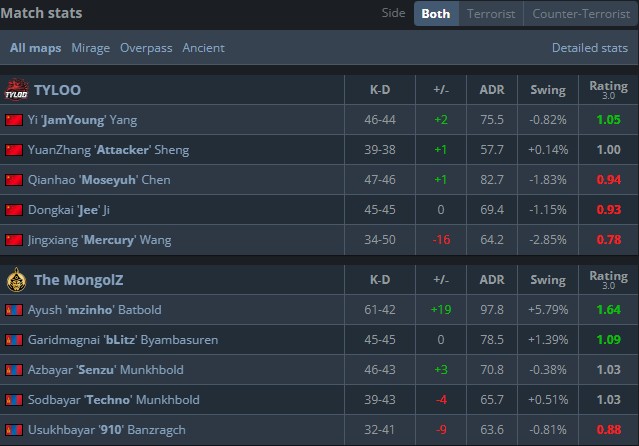
Task: Switch to the Mirage map tab
Action: pyautogui.click(x=90, y=48)
